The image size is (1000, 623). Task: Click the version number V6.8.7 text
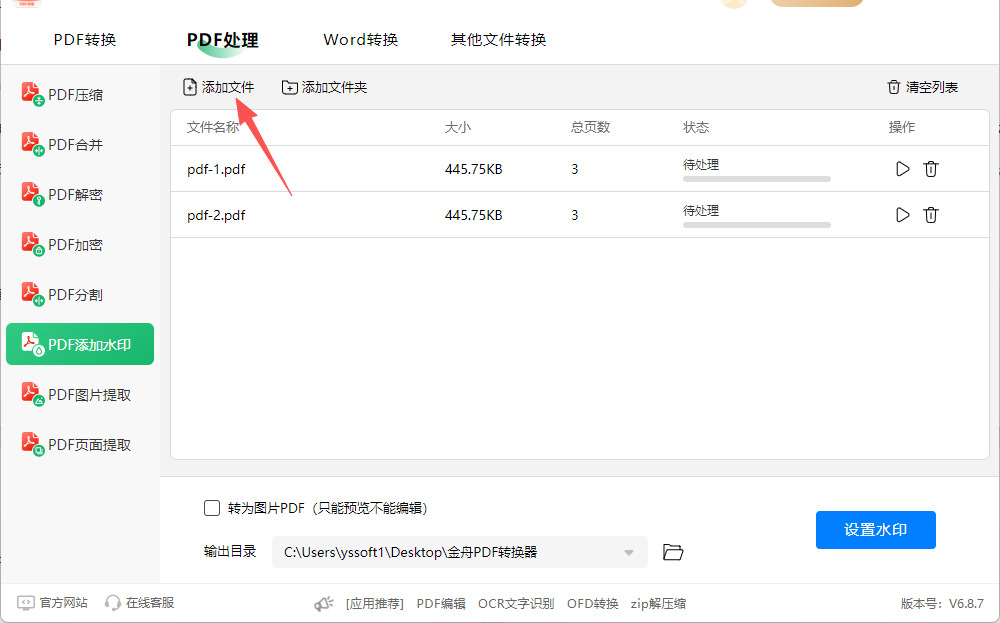(966, 603)
